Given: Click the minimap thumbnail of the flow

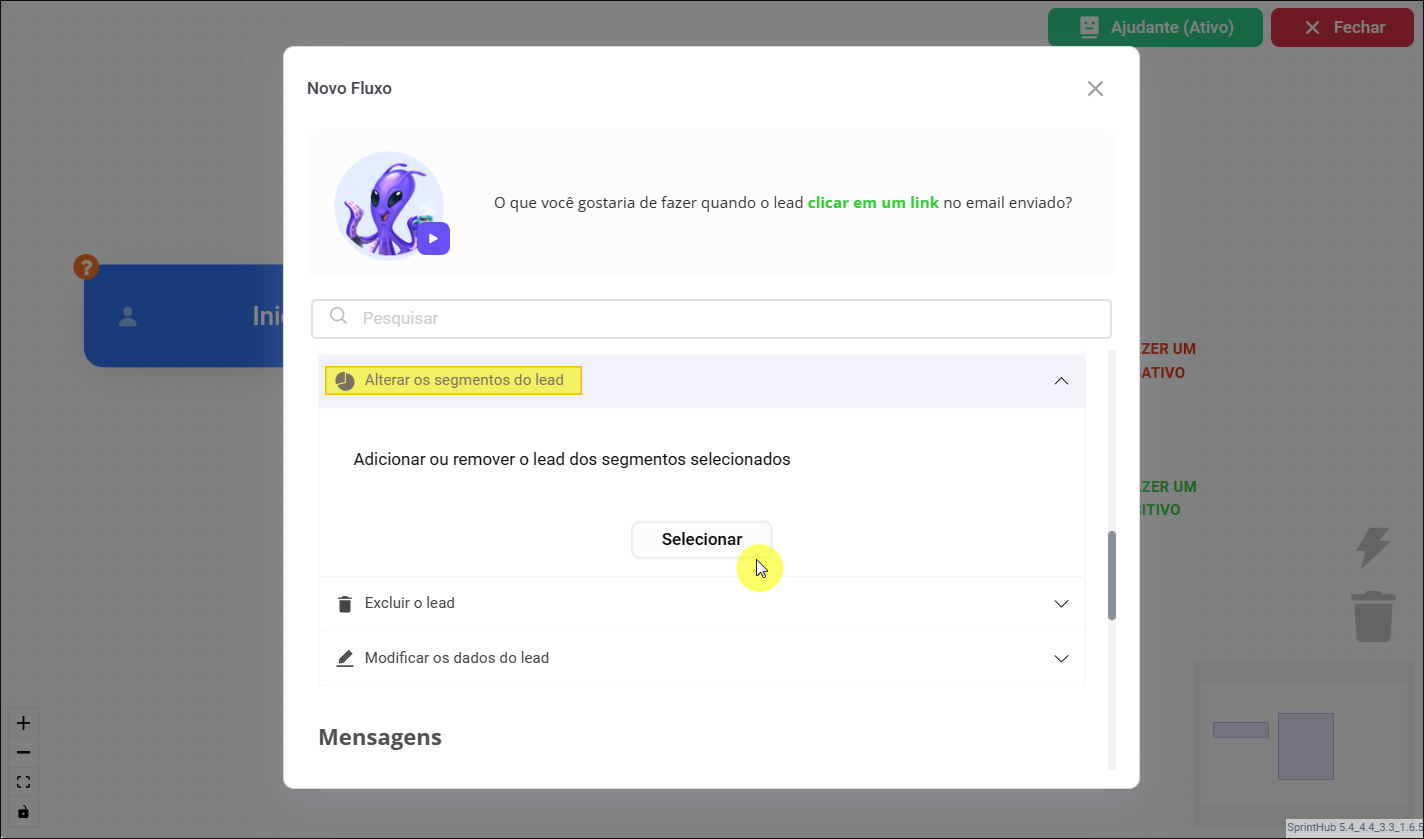Looking at the screenshot, I should pos(1304,745).
